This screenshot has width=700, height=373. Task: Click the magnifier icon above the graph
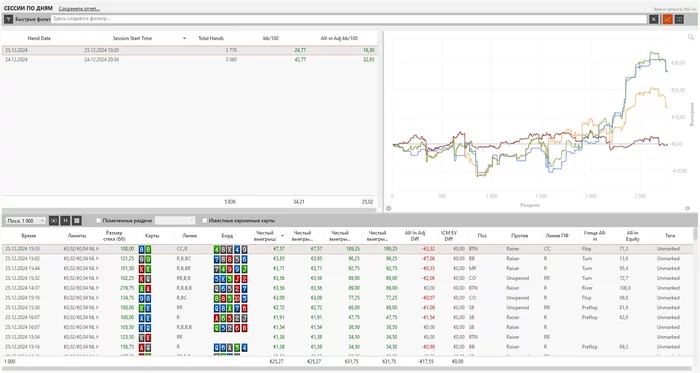691,37
